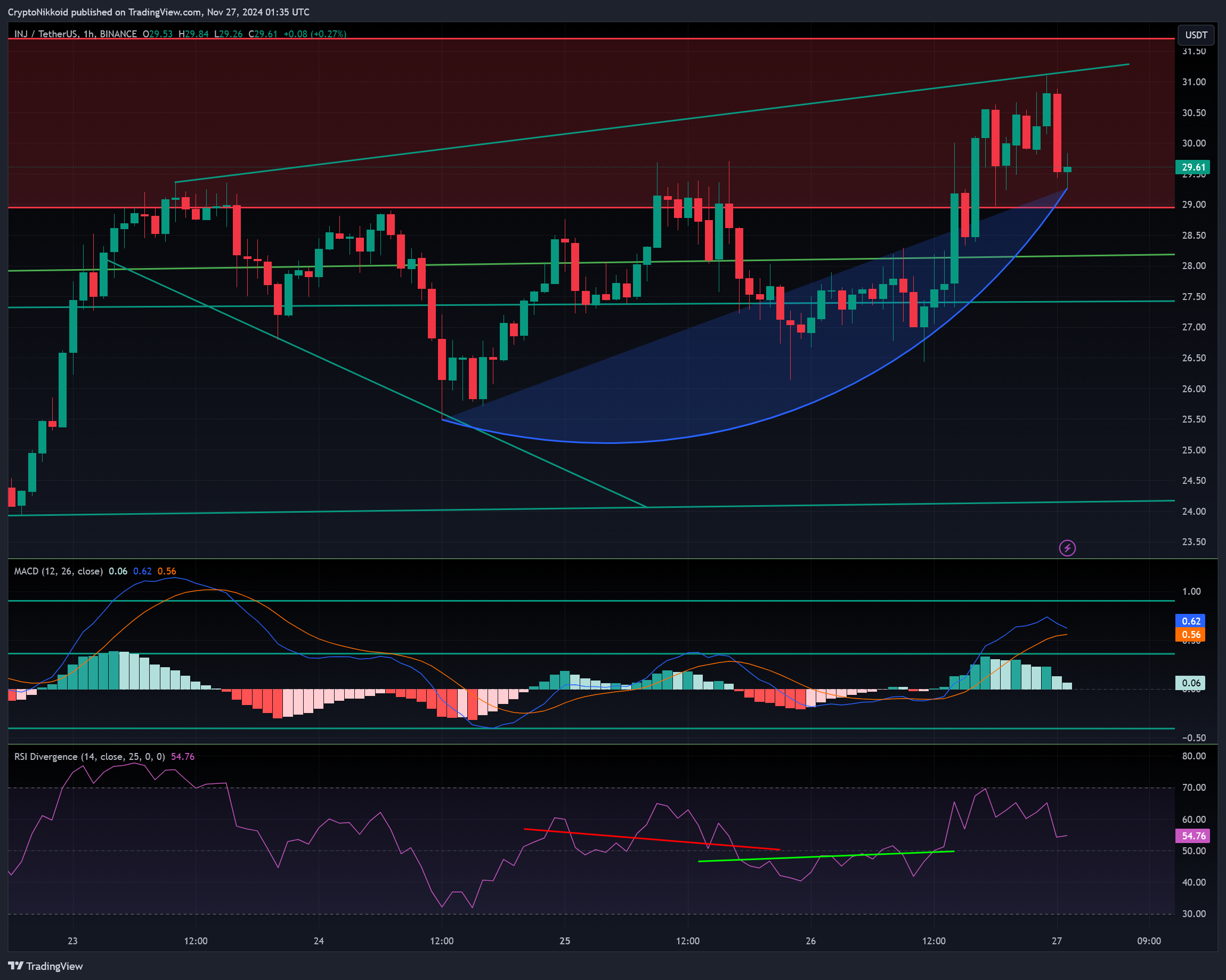Click the orange signal value label 0.56
The image size is (1226, 980).
1190,634
